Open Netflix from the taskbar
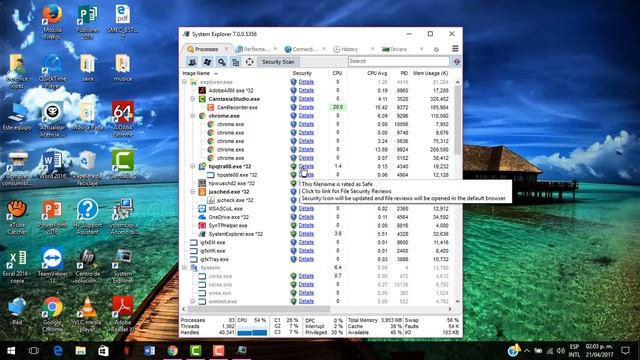The image size is (640, 360). [x=127, y=351]
